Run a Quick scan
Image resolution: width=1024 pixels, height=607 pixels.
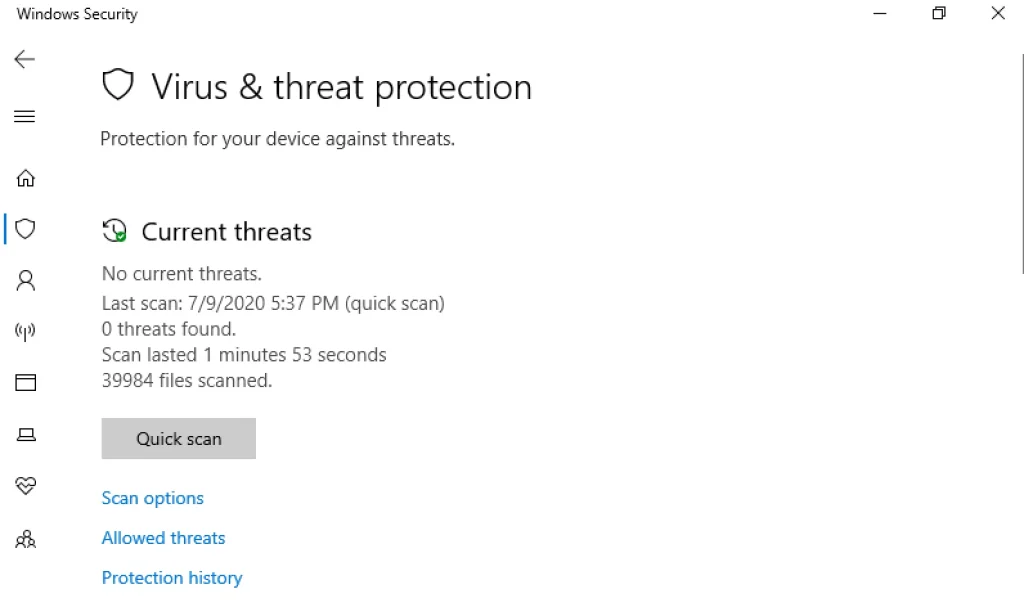click(x=178, y=438)
